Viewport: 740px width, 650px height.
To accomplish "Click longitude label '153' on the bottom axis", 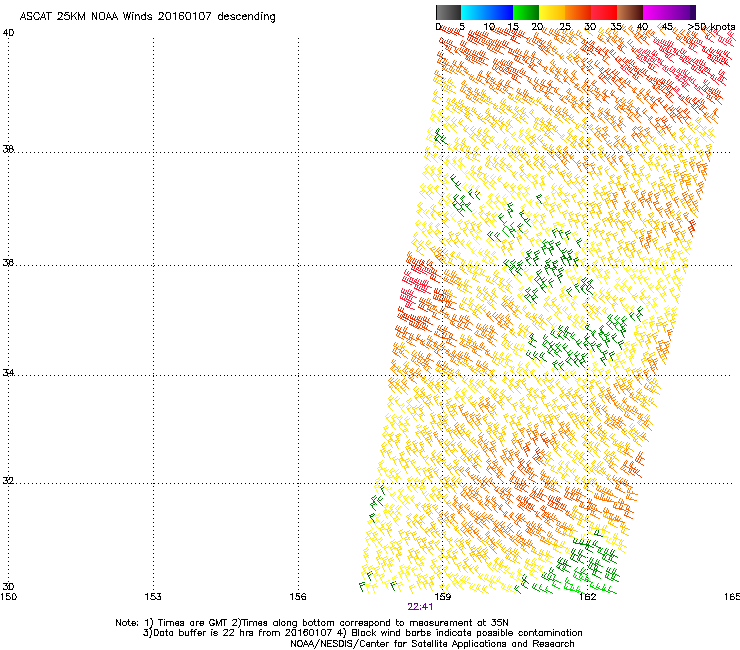I will click(153, 597).
